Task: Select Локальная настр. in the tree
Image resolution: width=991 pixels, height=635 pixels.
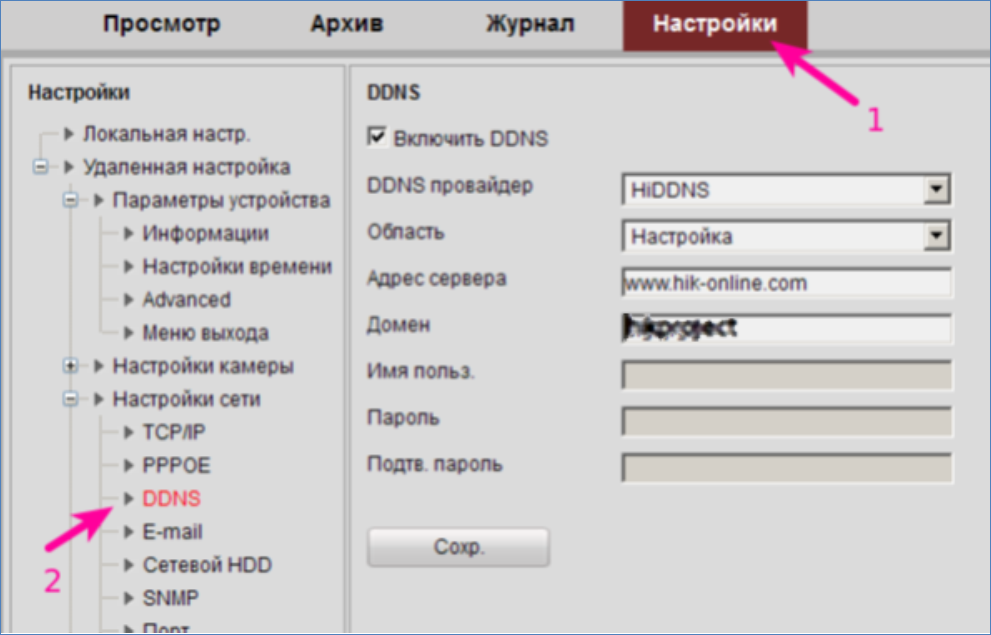Action: pyautogui.click(x=166, y=134)
